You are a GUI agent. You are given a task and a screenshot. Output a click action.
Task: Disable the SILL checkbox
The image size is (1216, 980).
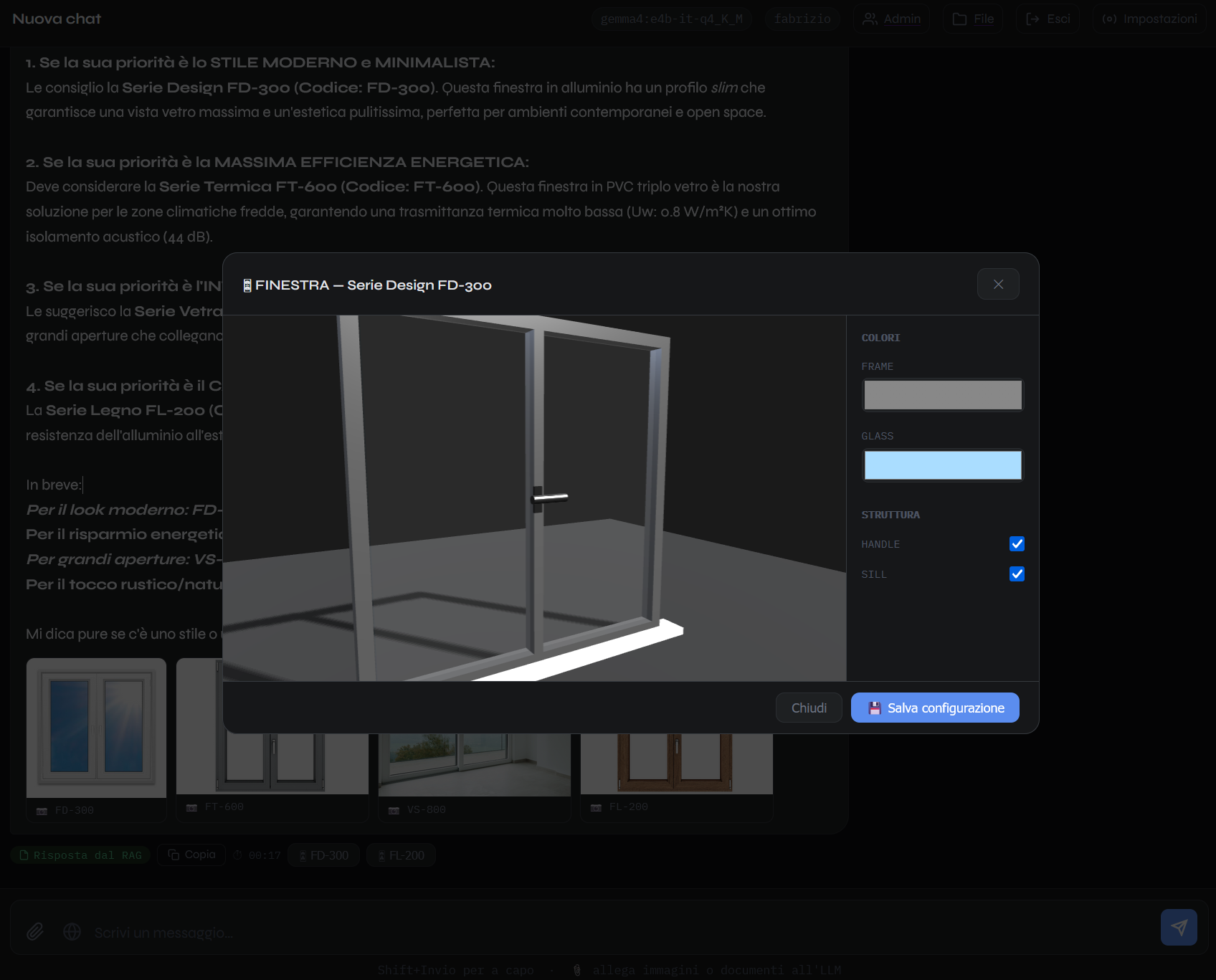pyautogui.click(x=1017, y=574)
